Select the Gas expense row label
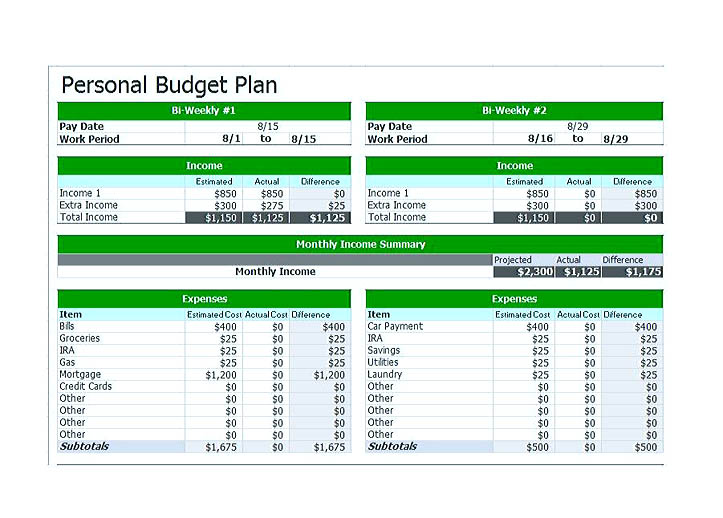Viewport: 723px width, 518px height. [x=67, y=362]
